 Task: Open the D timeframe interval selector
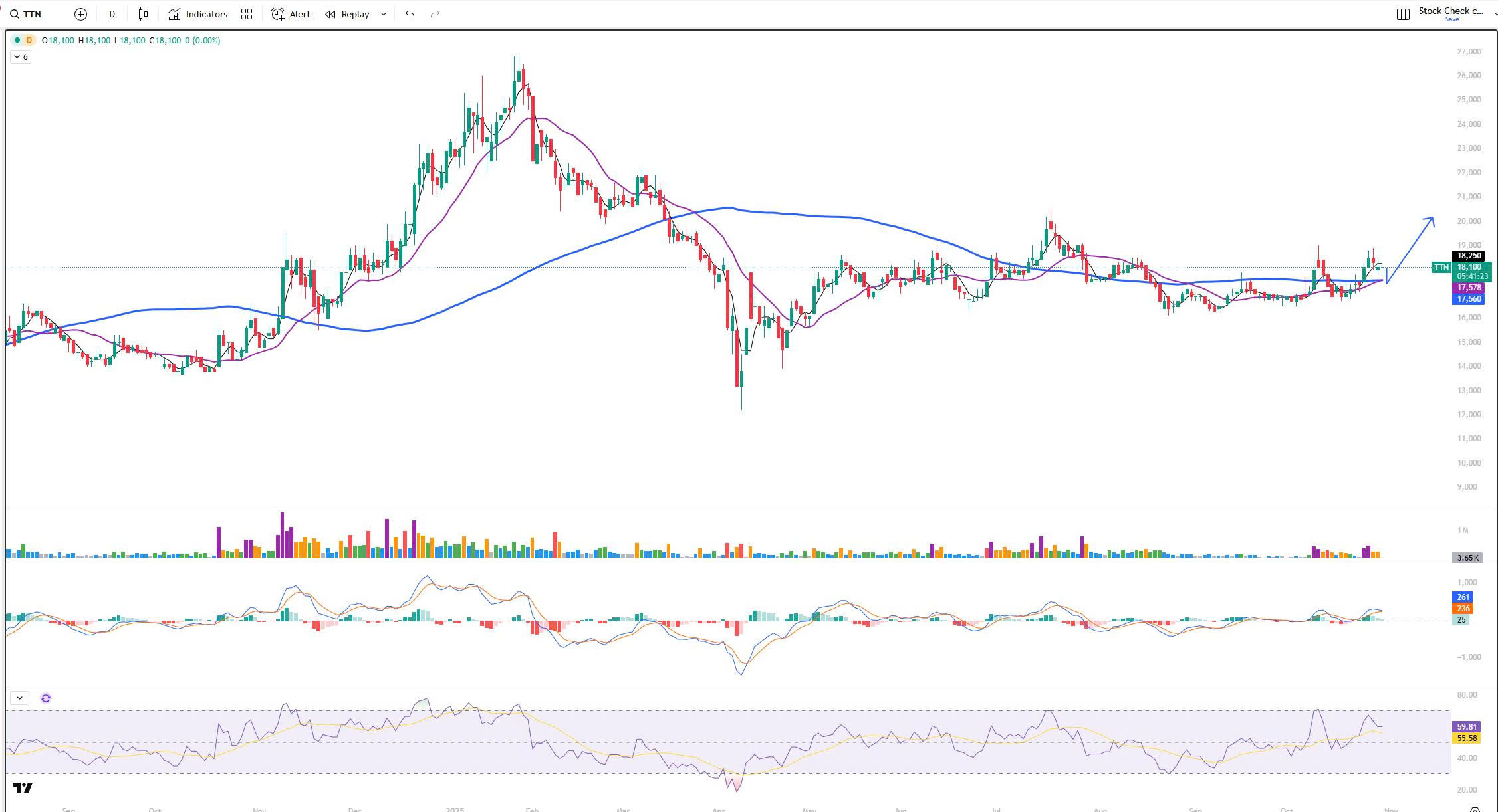[112, 14]
